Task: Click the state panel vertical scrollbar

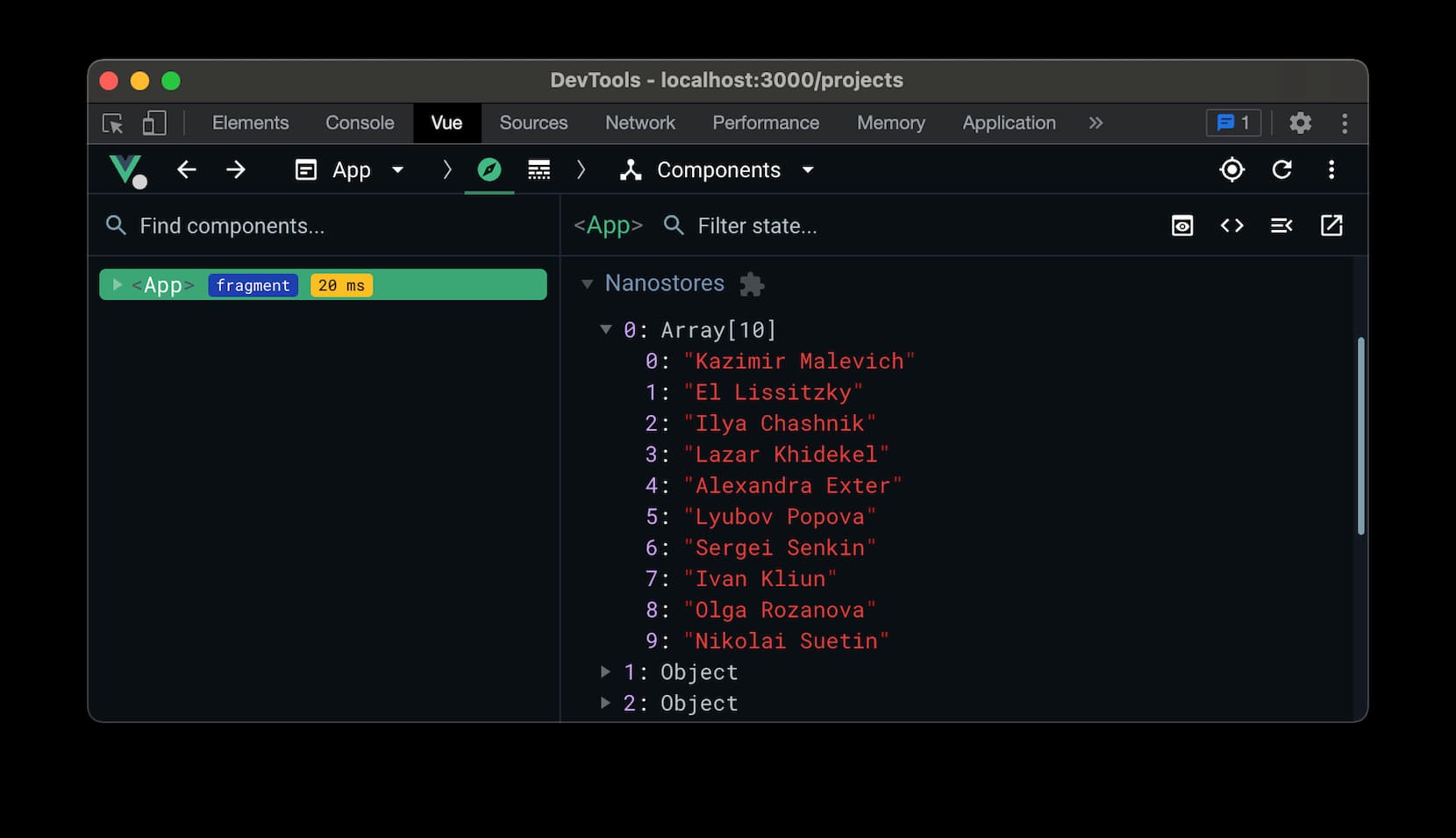Action: (1360, 436)
